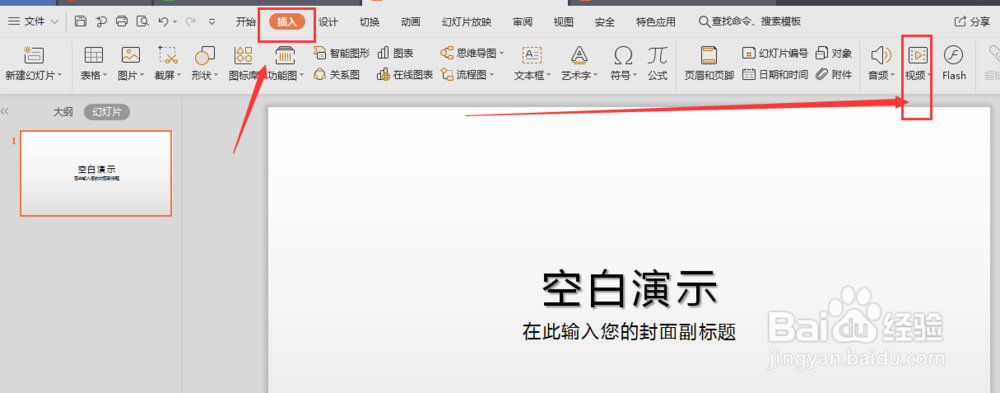
Task: Click the 页眉和页脚 header and footer icon
Action: pos(709,56)
